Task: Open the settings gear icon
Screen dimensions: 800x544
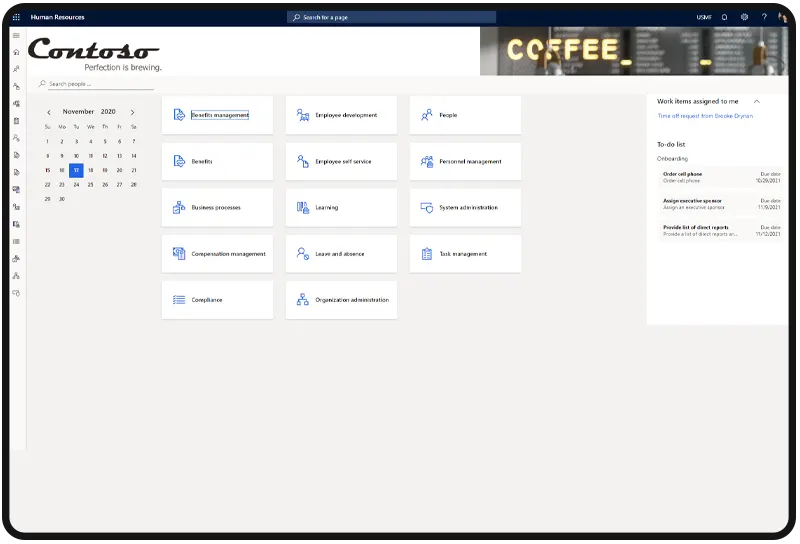Action: coord(744,17)
